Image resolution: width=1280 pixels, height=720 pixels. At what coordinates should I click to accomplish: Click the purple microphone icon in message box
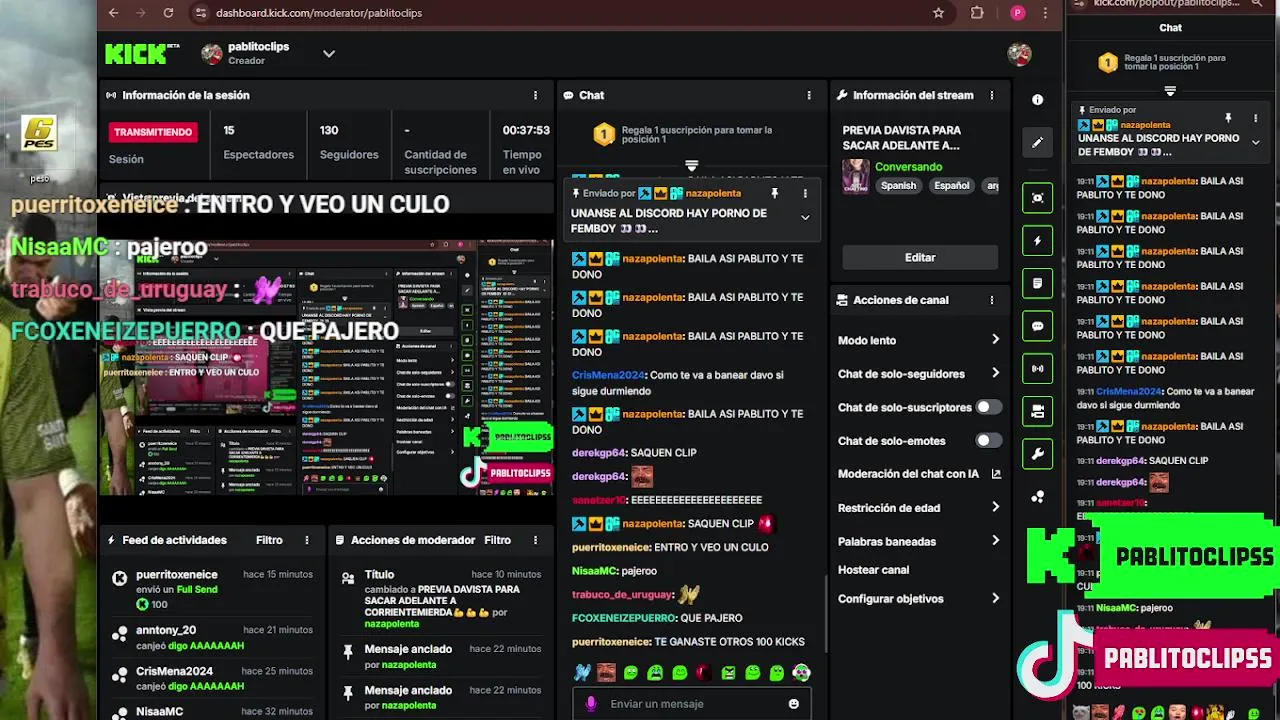pyautogui.click(x=591, y=704)
